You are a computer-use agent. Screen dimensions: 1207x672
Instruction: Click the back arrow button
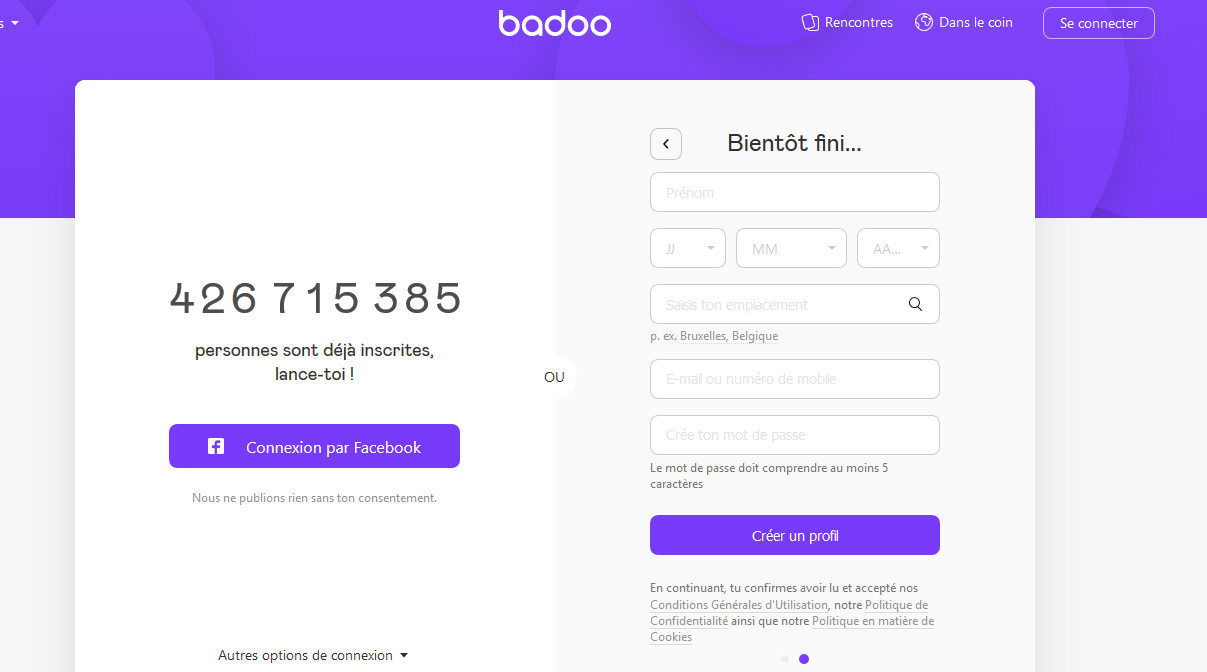(666, 144)
